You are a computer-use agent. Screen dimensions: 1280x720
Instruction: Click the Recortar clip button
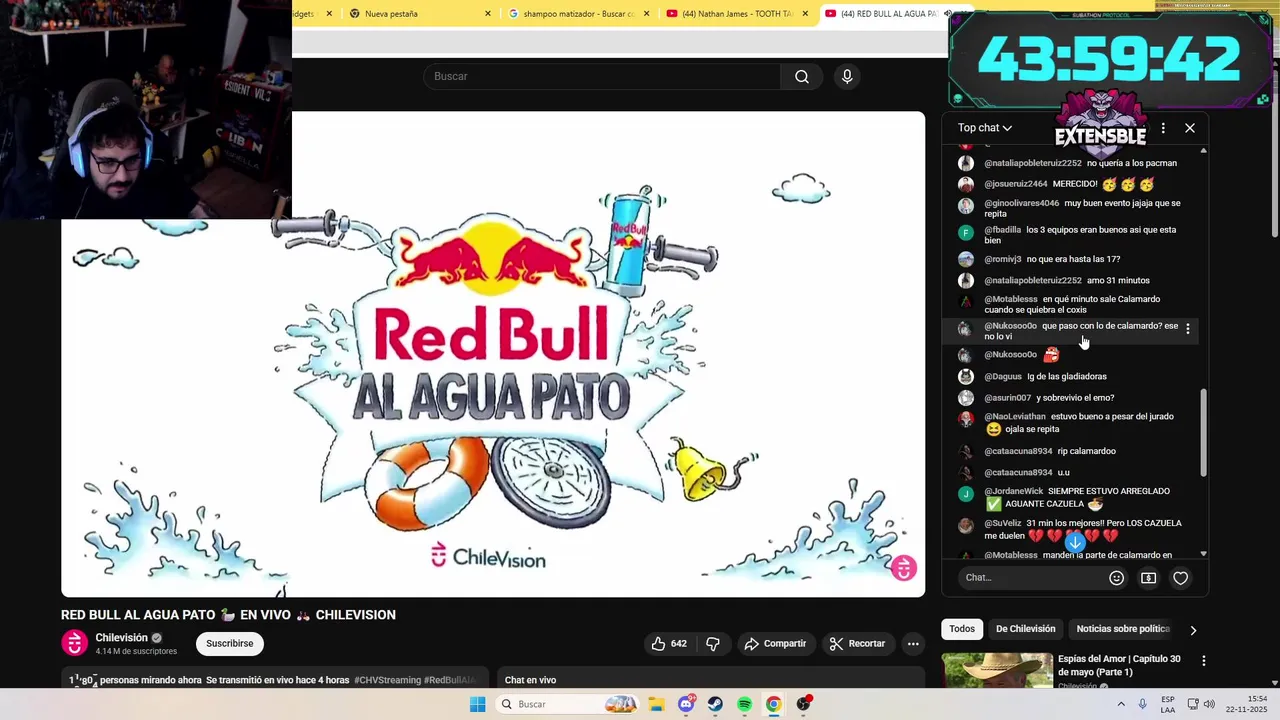coord(857,644)
